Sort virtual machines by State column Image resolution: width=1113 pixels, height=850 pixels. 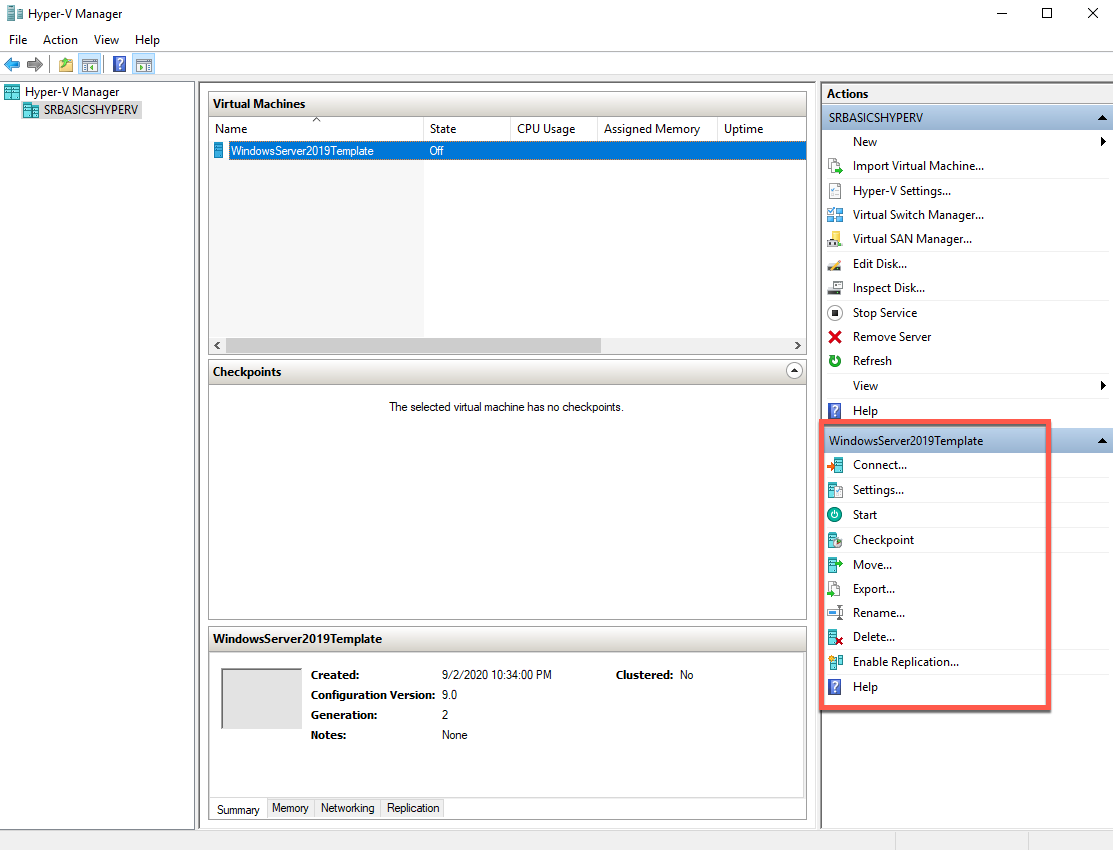click(x=467, y=129)
